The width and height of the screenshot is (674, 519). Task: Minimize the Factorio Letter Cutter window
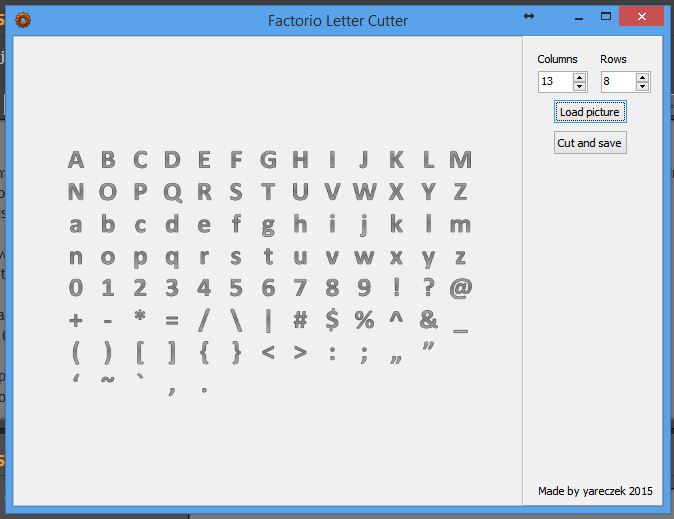click(579, 19)
